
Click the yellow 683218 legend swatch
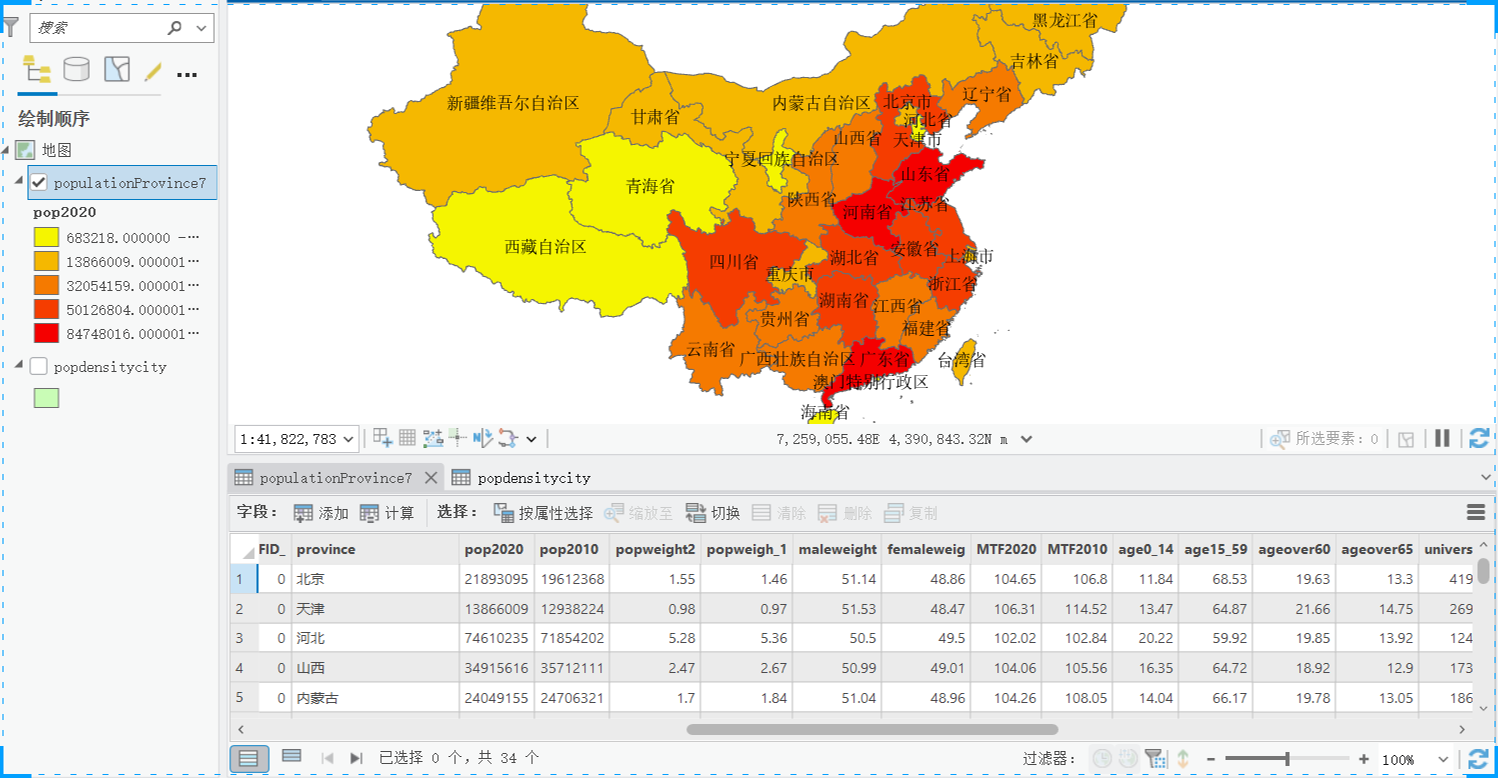pyautogui.click(x=46, y=238)
